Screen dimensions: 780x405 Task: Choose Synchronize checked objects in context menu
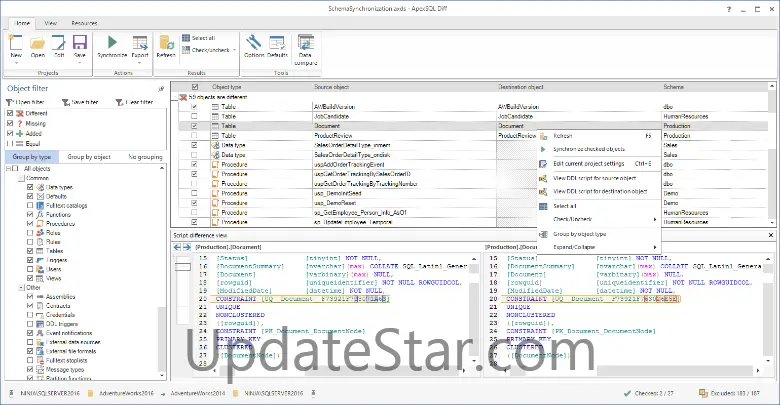coord(599,149)
